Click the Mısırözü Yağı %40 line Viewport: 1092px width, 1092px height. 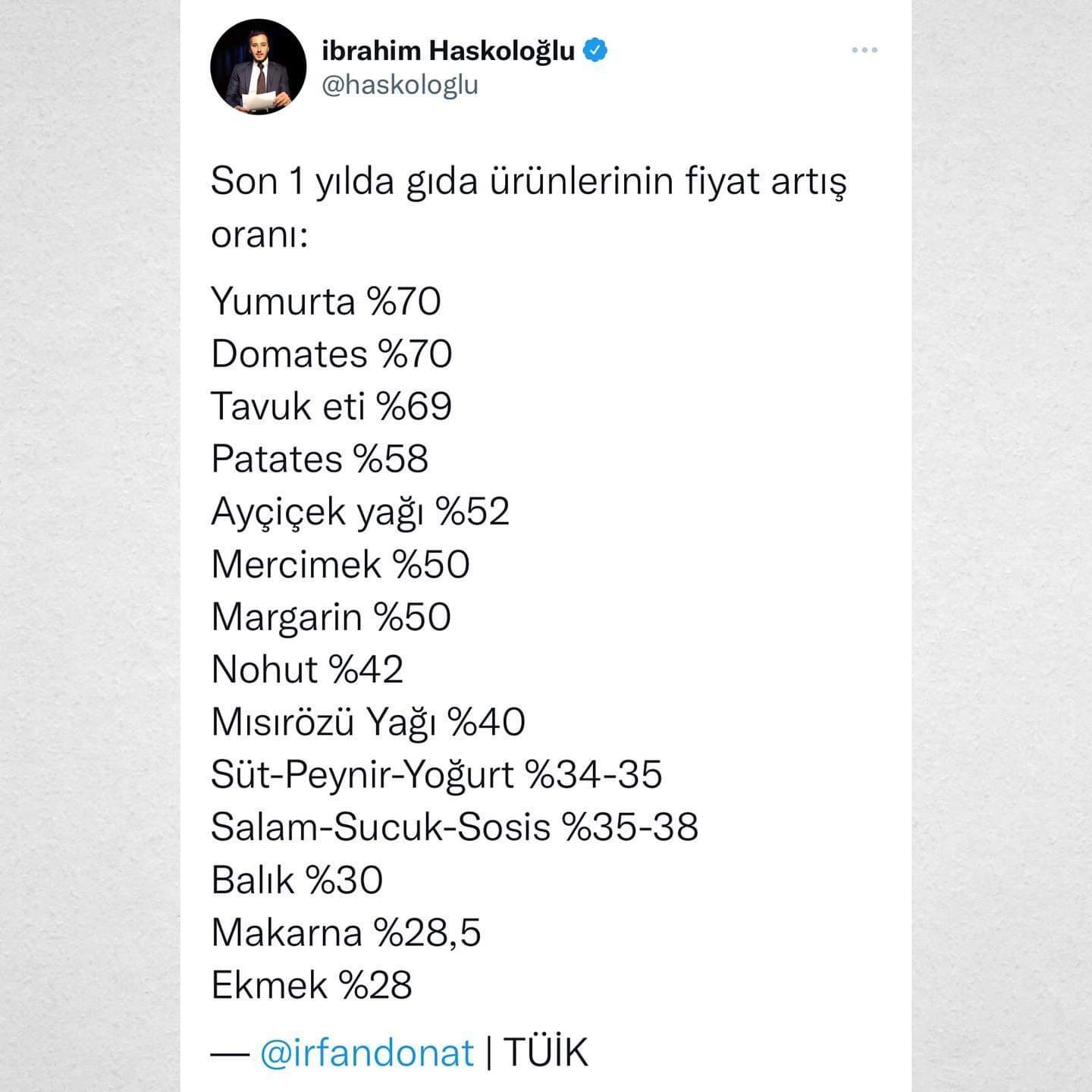[x=369, y=723]
